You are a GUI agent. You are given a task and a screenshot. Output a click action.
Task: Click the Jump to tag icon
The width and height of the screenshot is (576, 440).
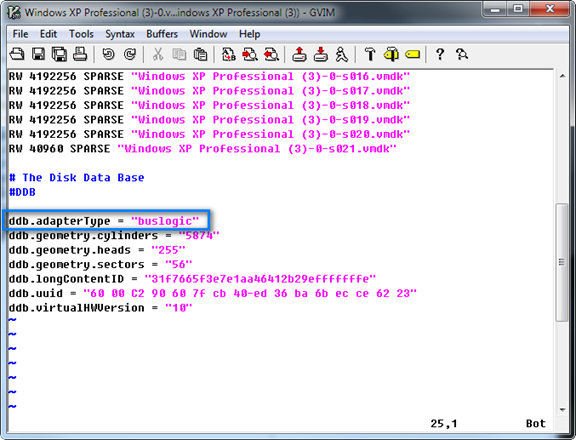point(413,54)
